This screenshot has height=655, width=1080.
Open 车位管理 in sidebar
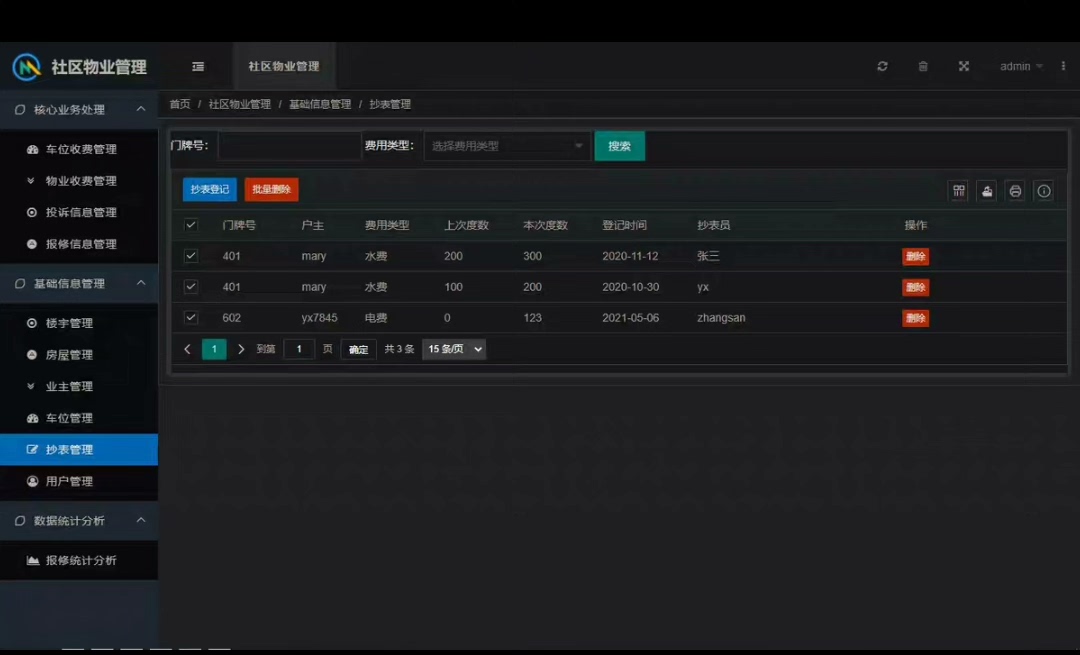[x=79, y=418]
